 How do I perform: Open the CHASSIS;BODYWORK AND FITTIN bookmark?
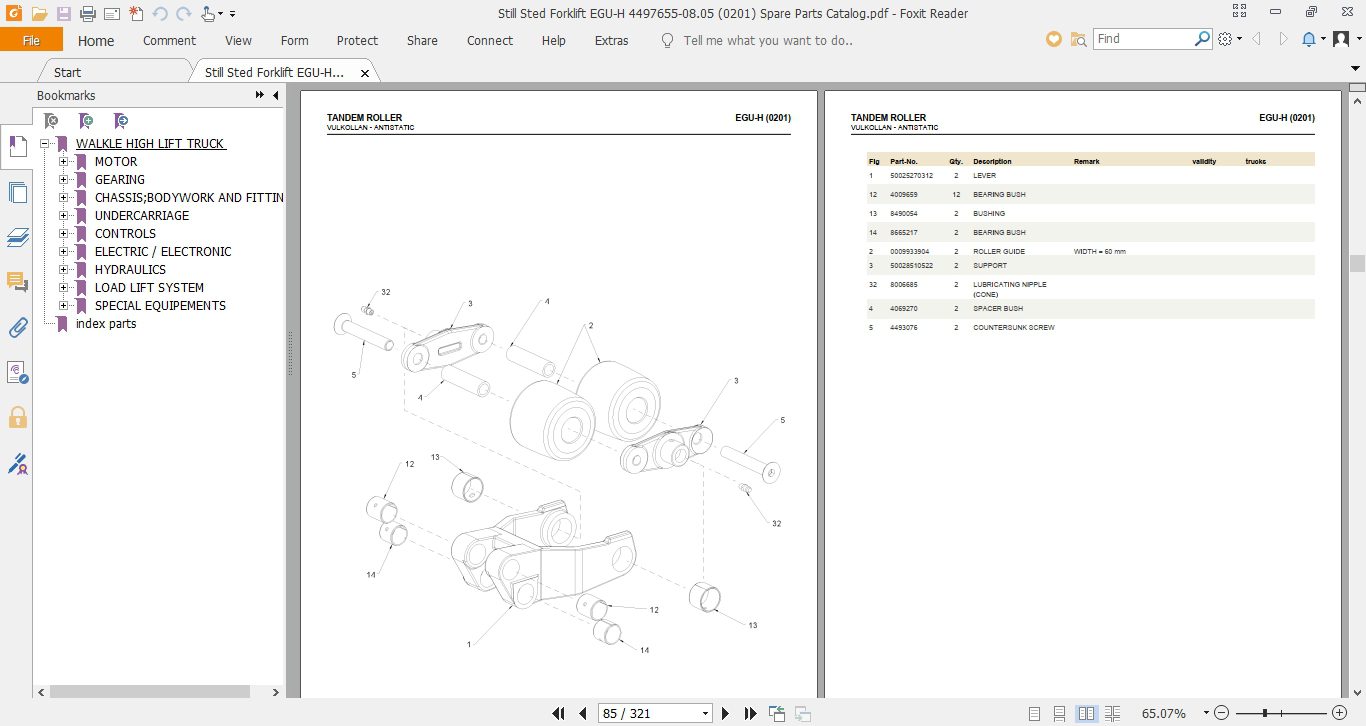189,198
